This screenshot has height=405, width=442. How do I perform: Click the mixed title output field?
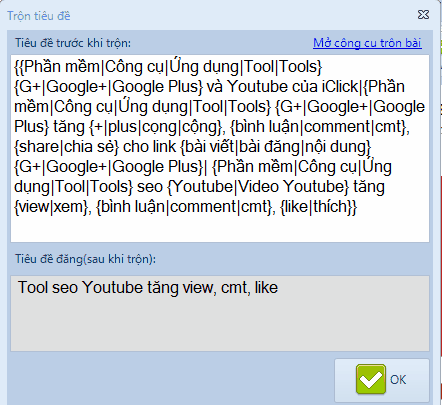(x=220, y=313)
